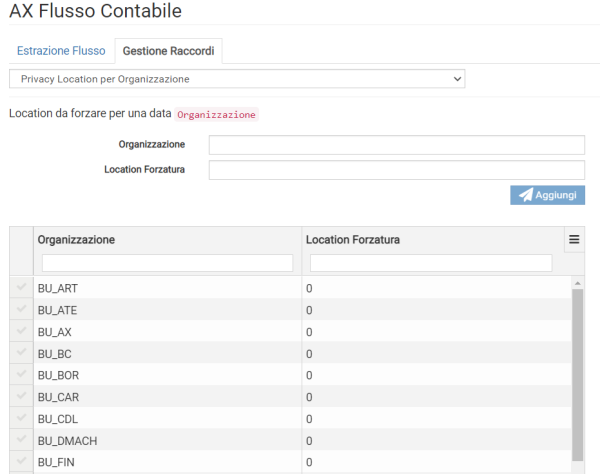Select the Gestione Raccordi tab
Viewport: 600px width, 474px height.
pos(168,51)
